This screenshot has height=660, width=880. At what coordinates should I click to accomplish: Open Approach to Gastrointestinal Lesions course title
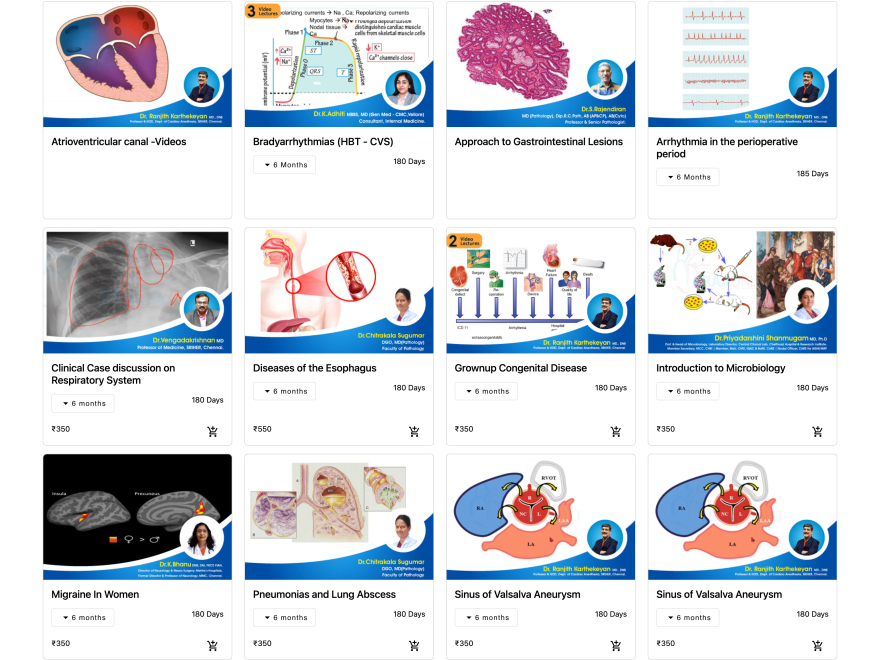pos(539,141)
